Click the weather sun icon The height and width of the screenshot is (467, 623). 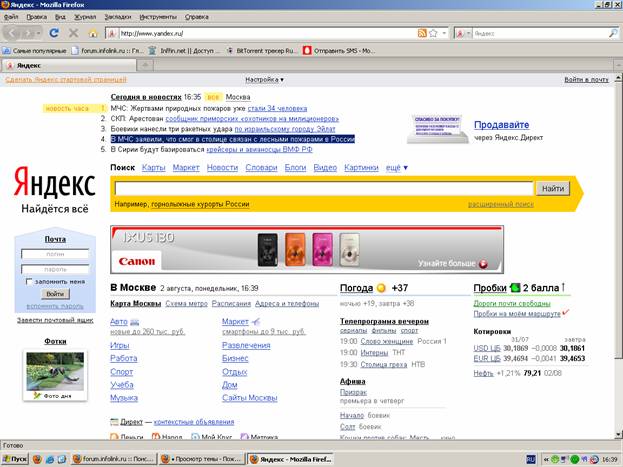click(381, 288)
